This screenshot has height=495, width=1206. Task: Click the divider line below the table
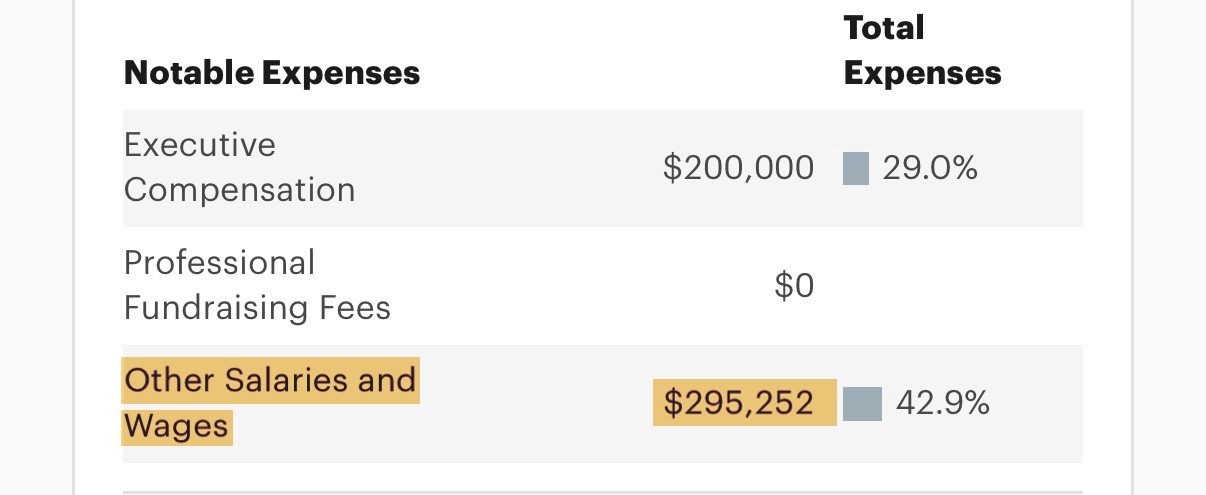point(602,492)
